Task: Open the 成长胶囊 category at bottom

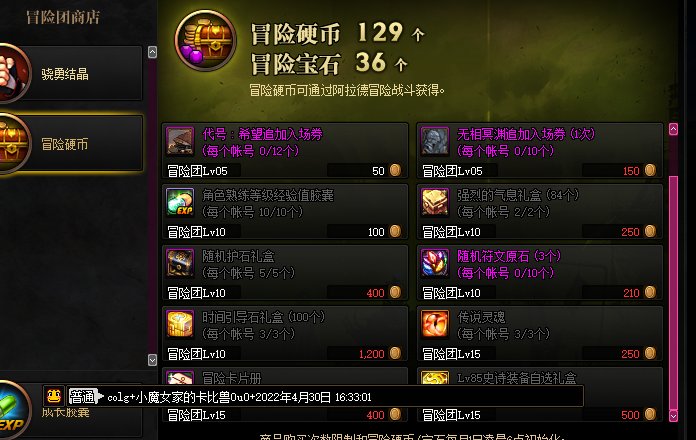Action: pyautogui.click(x=71, y=412)
